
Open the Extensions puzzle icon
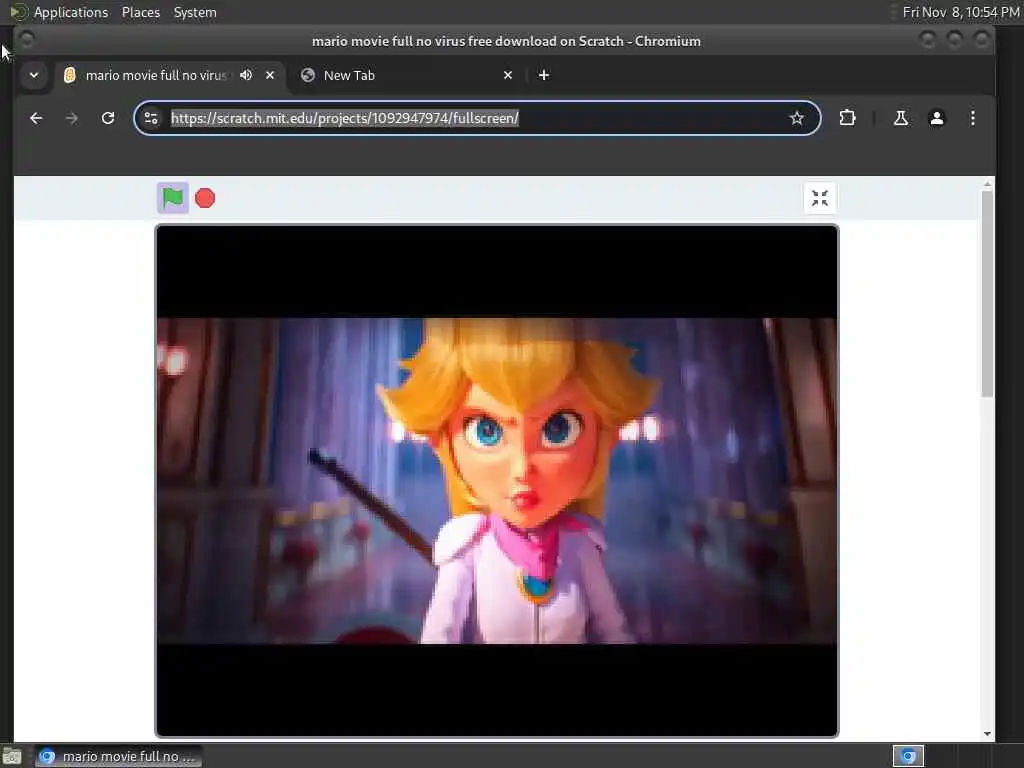coord(847,118)
